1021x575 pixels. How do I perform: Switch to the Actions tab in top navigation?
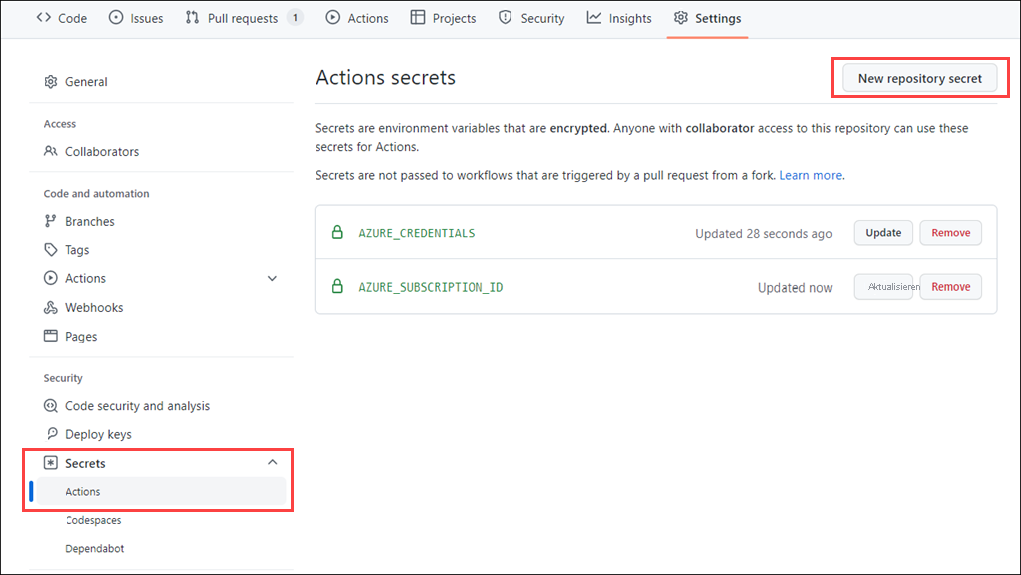pos(357,18)
